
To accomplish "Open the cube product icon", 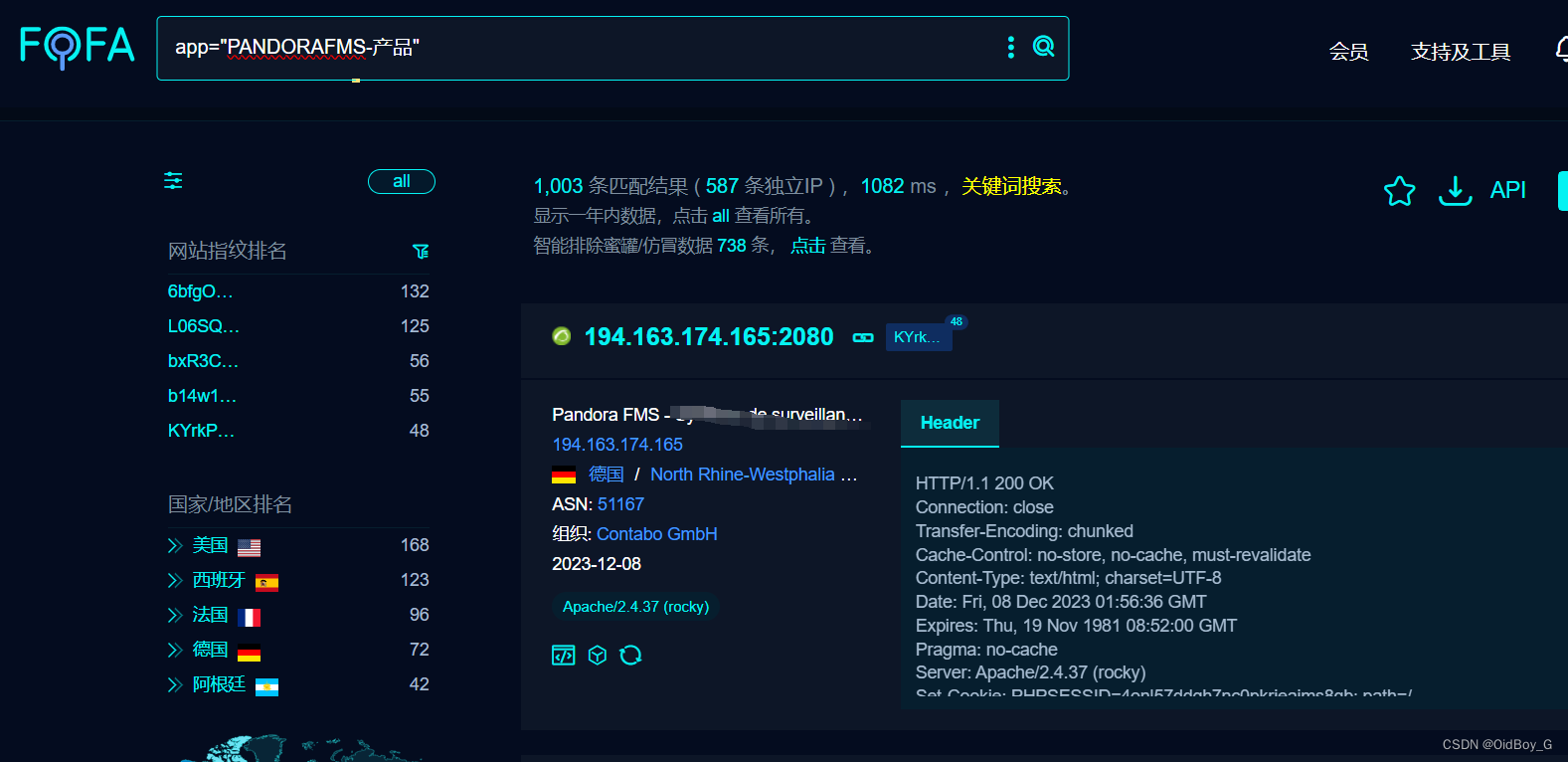I will pyautogui.click(x=598, y=655).
